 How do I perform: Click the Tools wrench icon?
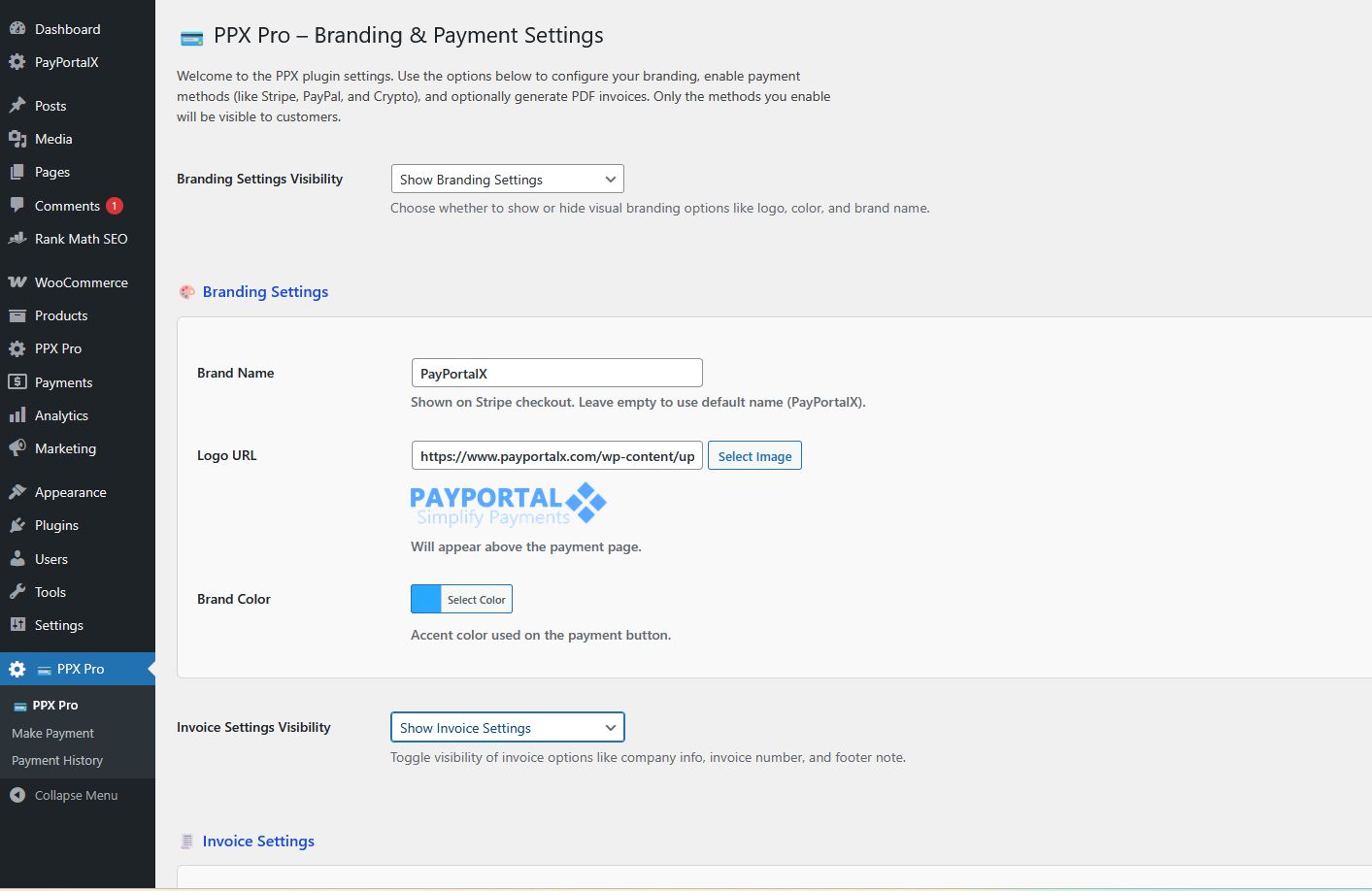click(x=17, y=592)
